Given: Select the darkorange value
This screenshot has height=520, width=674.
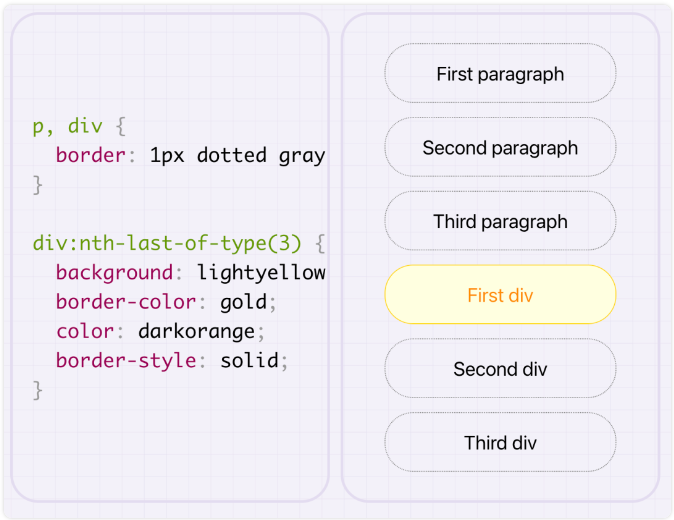Looking at the screenshot, I should 196,331.
